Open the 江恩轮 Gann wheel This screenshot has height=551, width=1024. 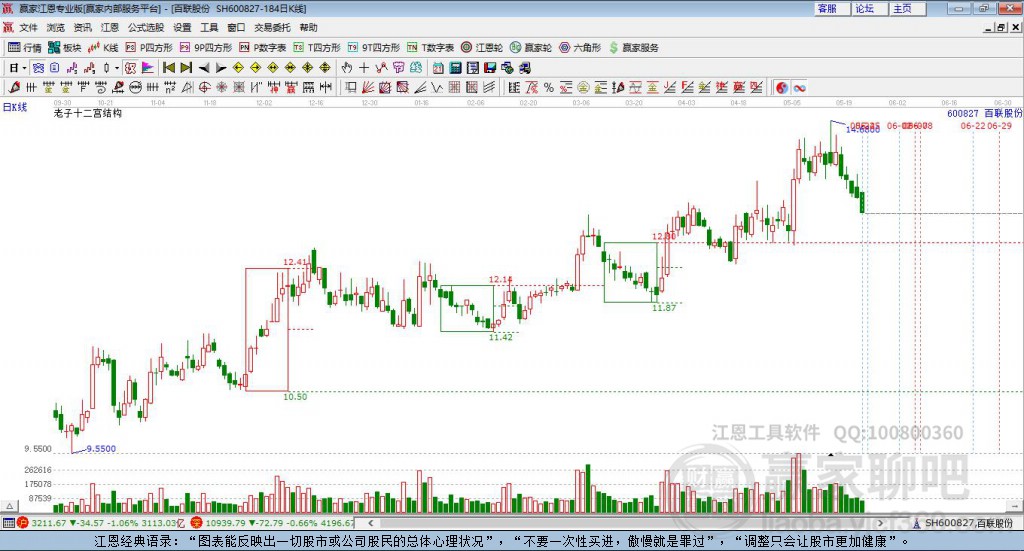pyautogui.click(x=482, y=48)
